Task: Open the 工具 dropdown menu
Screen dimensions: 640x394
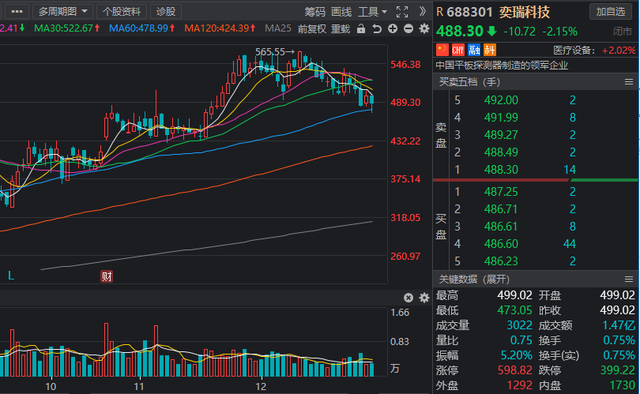Action: coord(372,12)
